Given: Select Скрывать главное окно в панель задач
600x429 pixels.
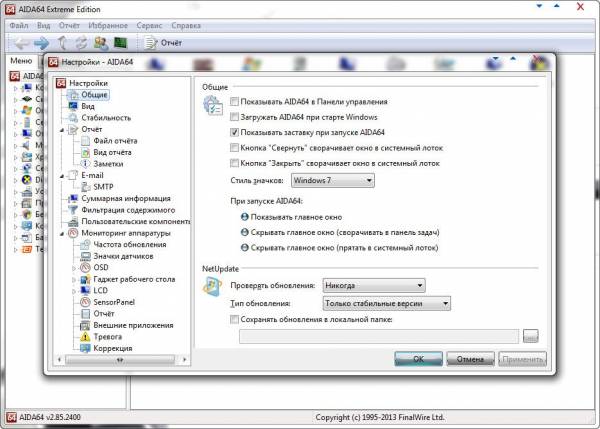Looking at the screenshot, I should (245, 232).
